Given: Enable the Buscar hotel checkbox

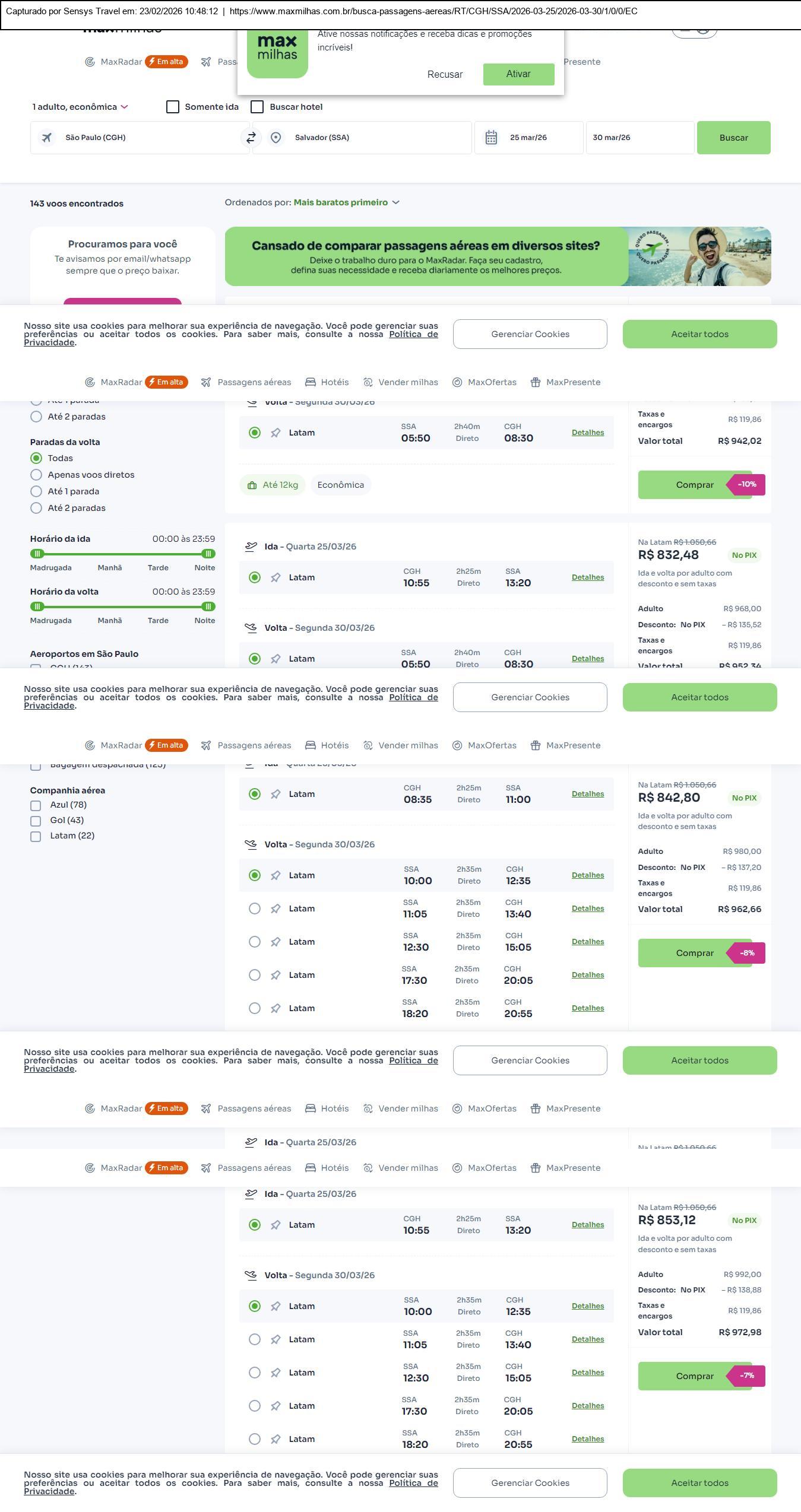Looking at the screenshot, I should pos(257,107).
